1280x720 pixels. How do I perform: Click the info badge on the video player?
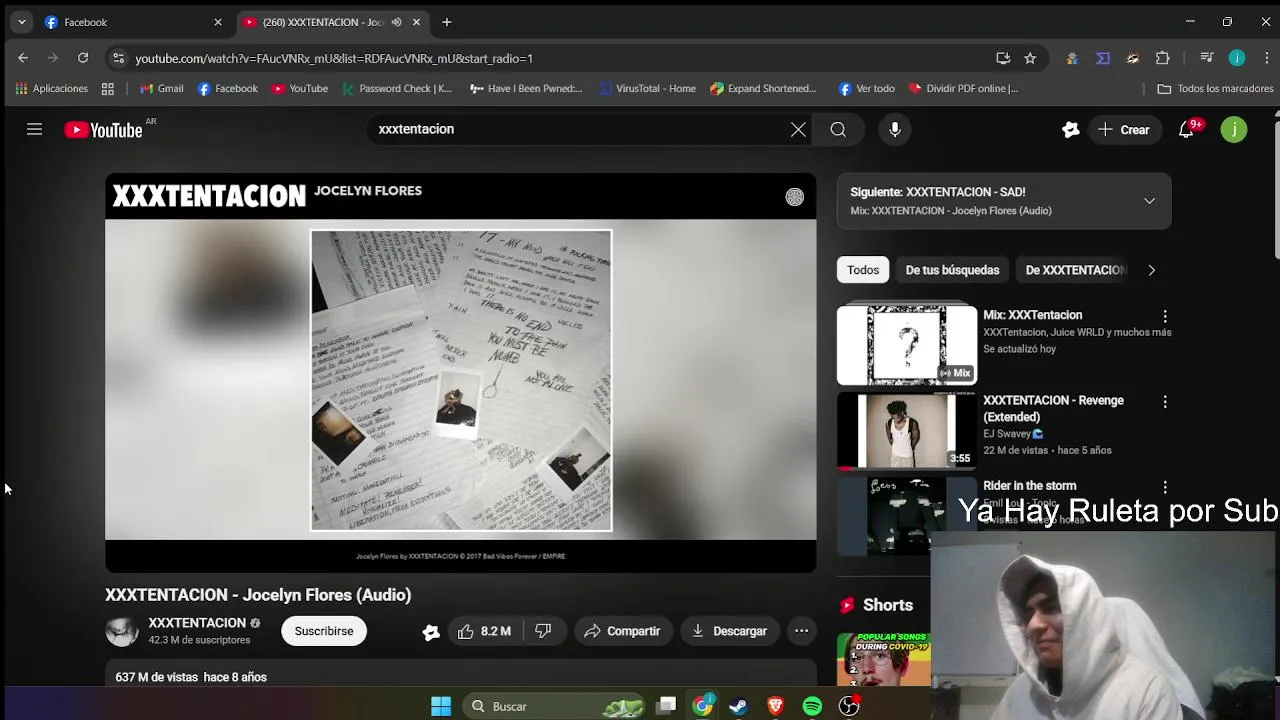(x=794, y=197)
